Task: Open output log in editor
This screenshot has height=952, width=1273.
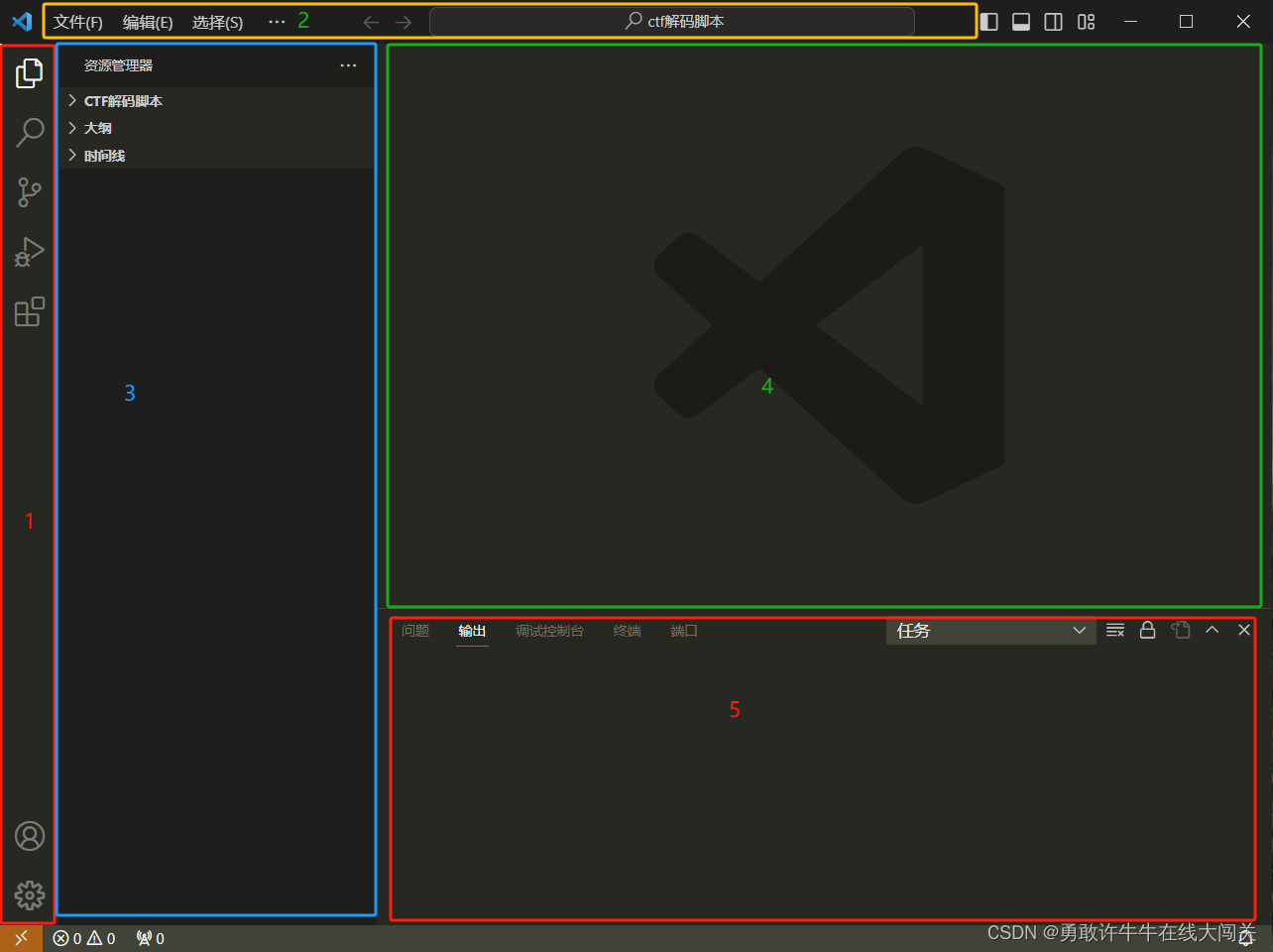Action: [x=1180, y=630]
